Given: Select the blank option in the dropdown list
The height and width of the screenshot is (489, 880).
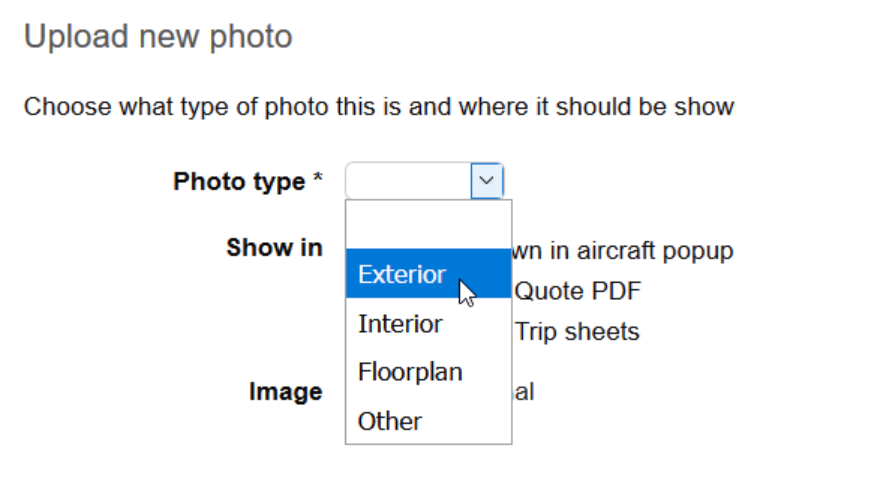Looking at the screenshot, I should 429,225.
